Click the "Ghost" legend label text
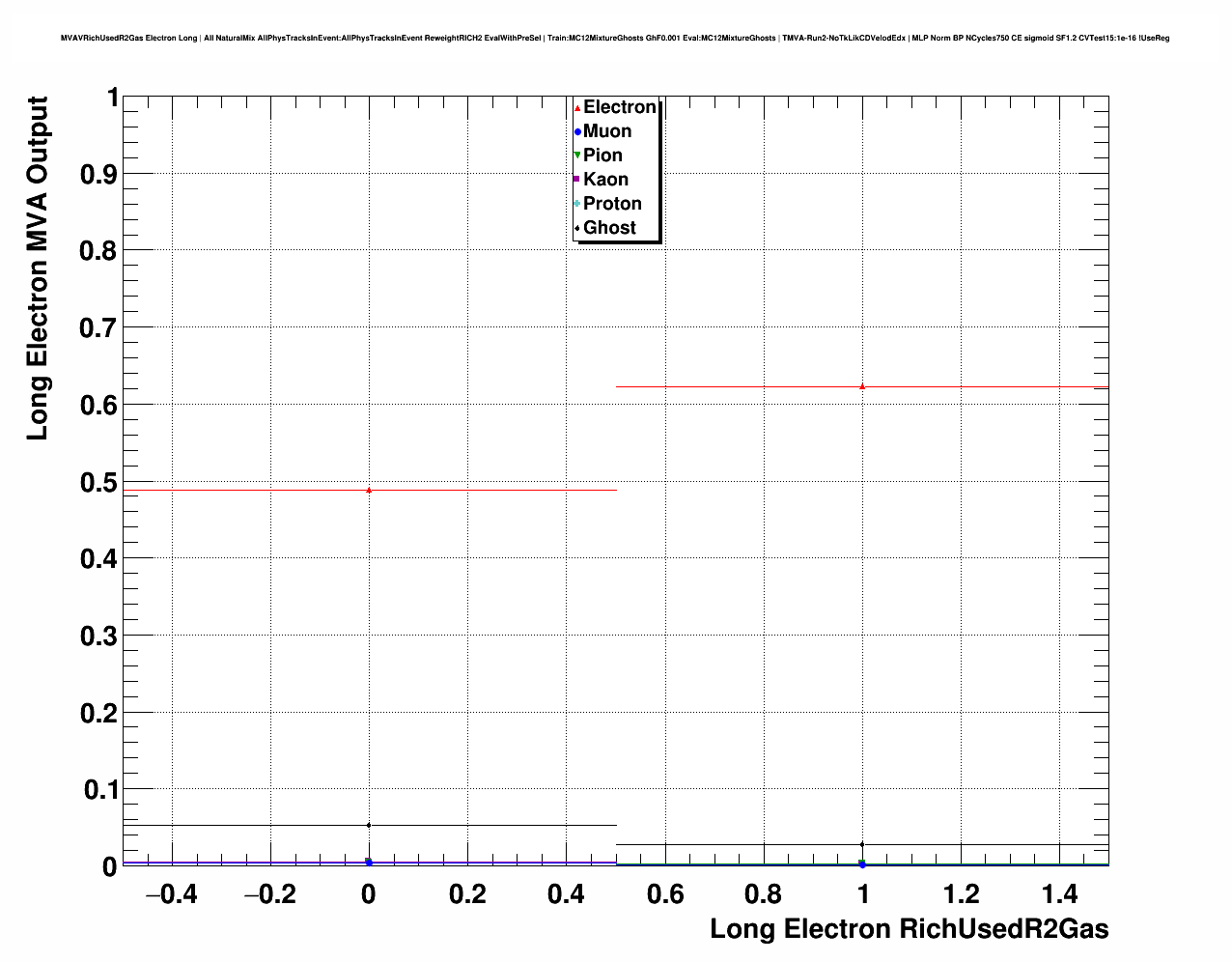Image resolution: width=1232 pixels, height=962 pixels. [x=609, y=228]
